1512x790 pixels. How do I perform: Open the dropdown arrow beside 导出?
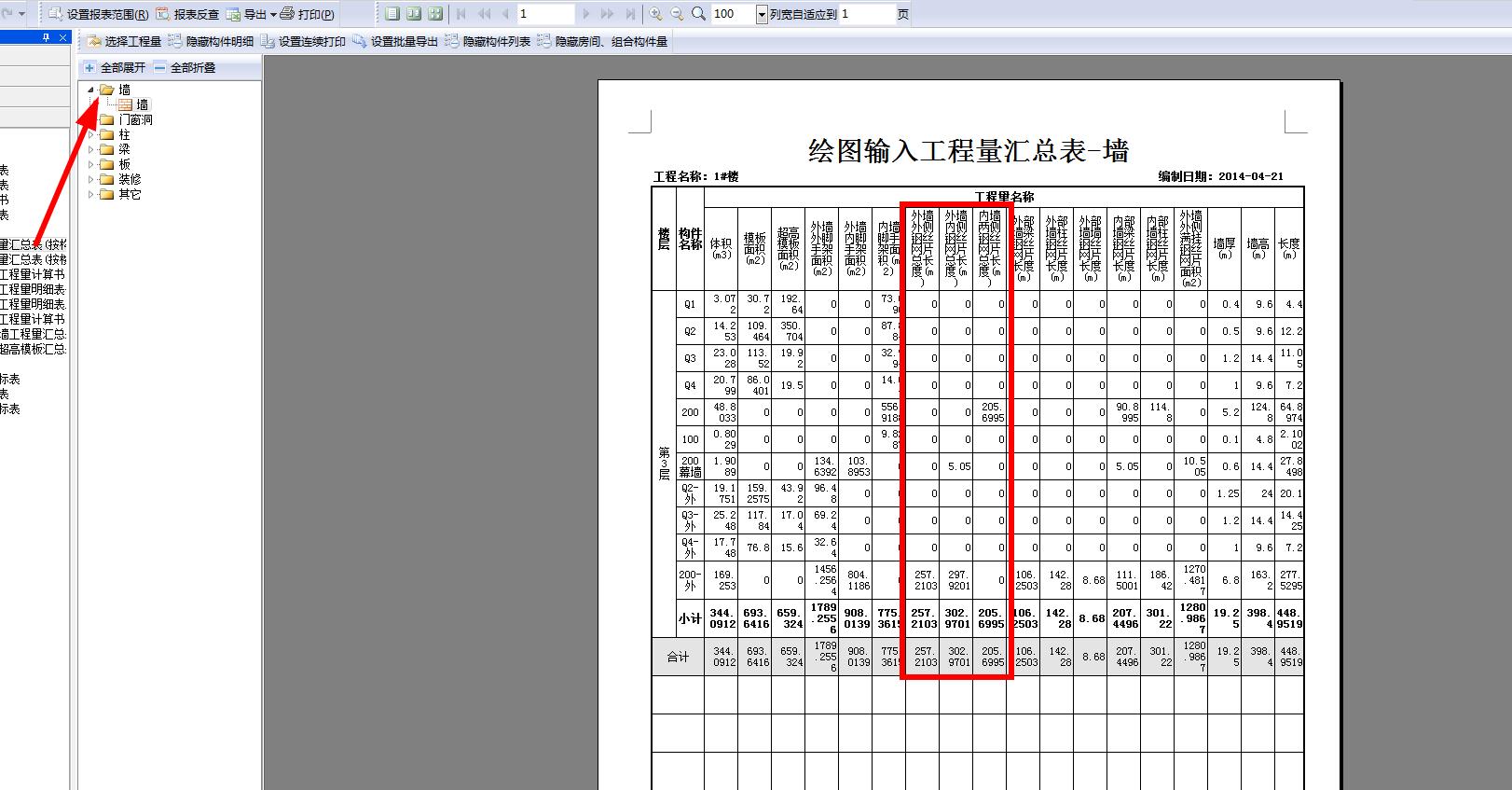[x=273, y=15]
